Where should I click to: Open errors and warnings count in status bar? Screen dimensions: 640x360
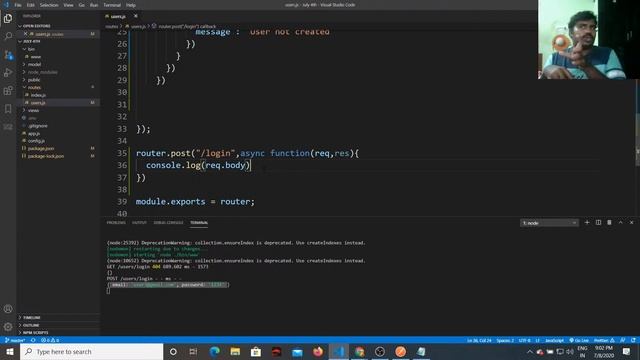50,340
